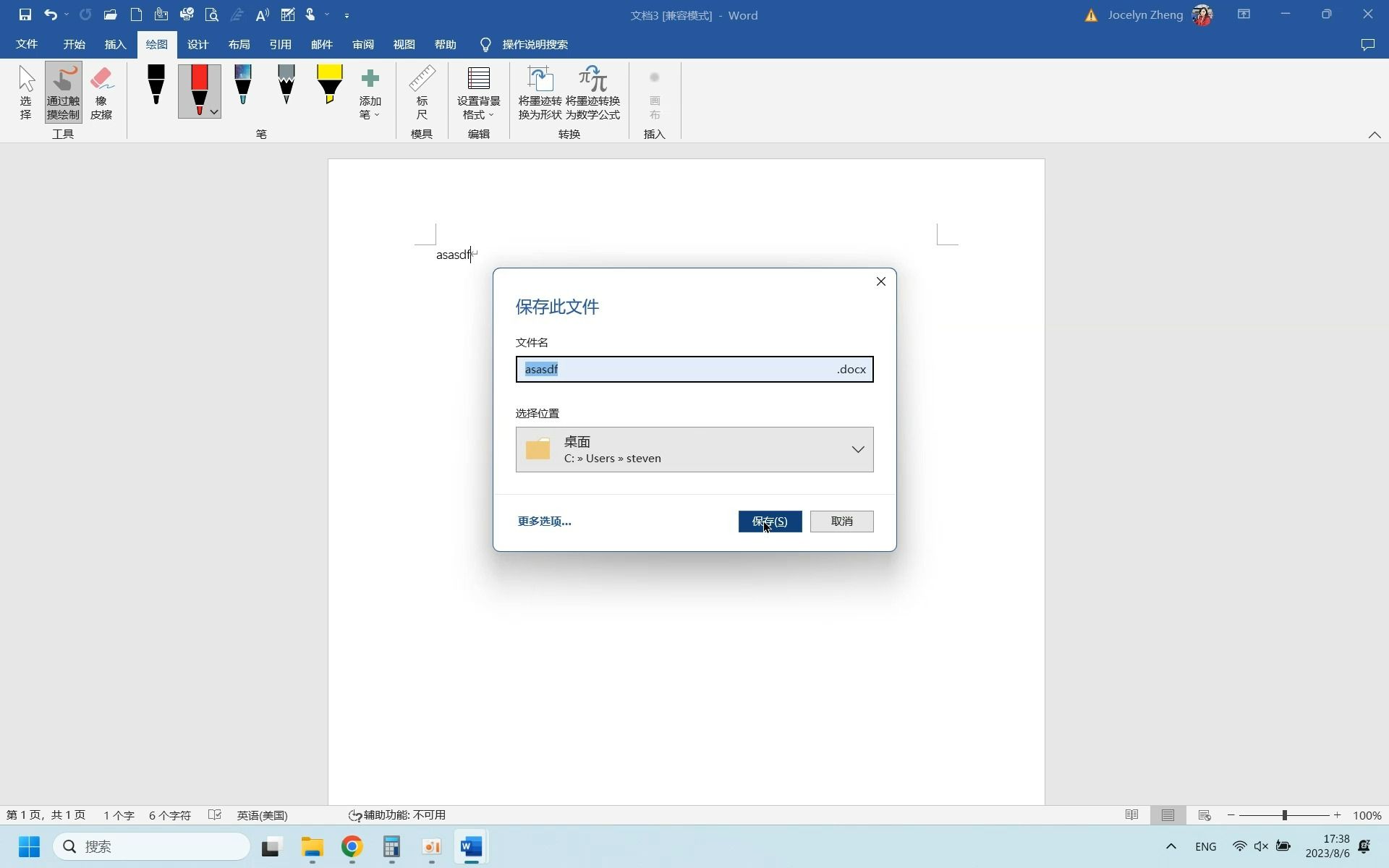Choose the yellow highlighter pen
The width and height of the screenshot is (1389, 868).
click(x=329, y=85)
